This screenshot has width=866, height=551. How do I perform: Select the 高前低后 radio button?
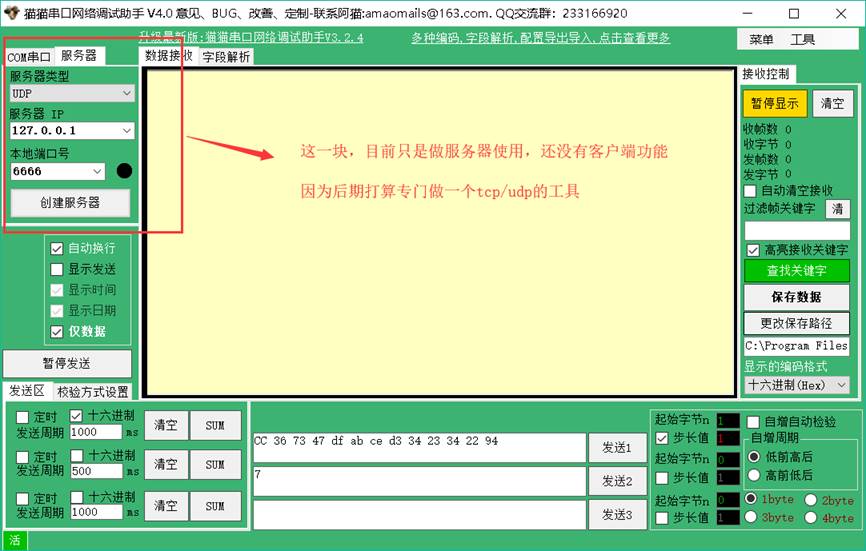point(754,475)
